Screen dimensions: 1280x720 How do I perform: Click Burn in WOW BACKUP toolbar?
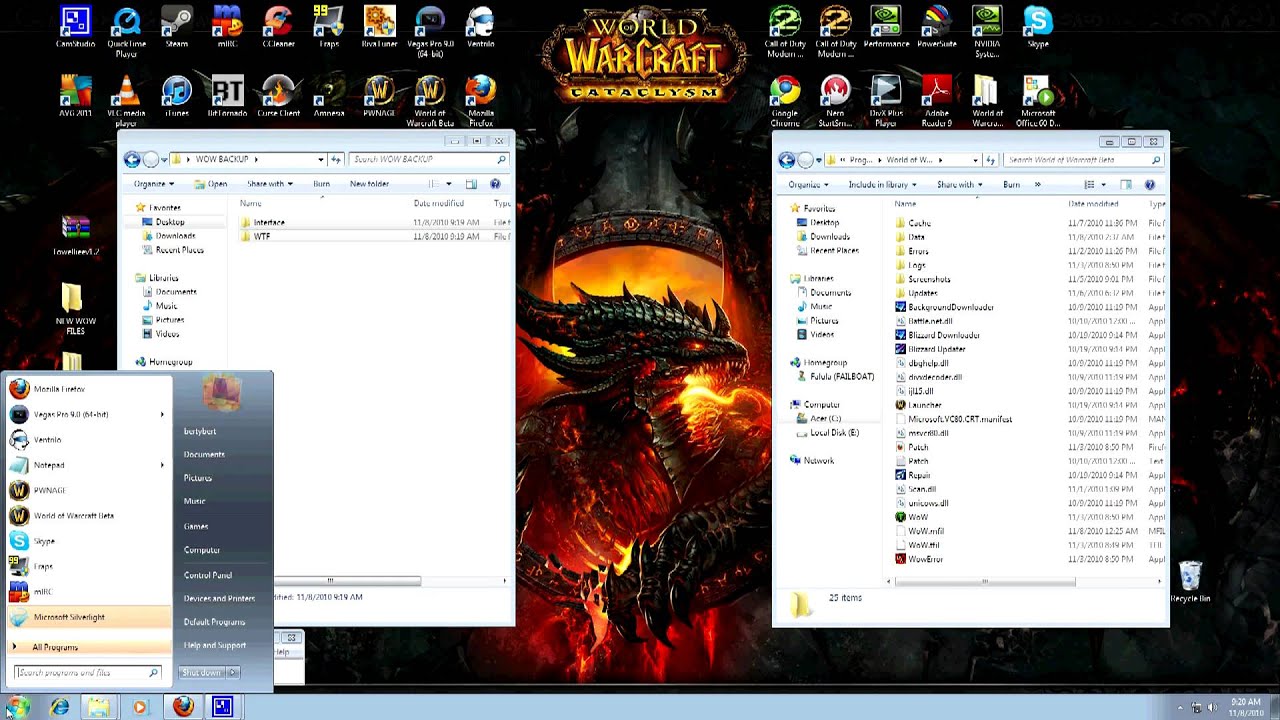point(321,184)
